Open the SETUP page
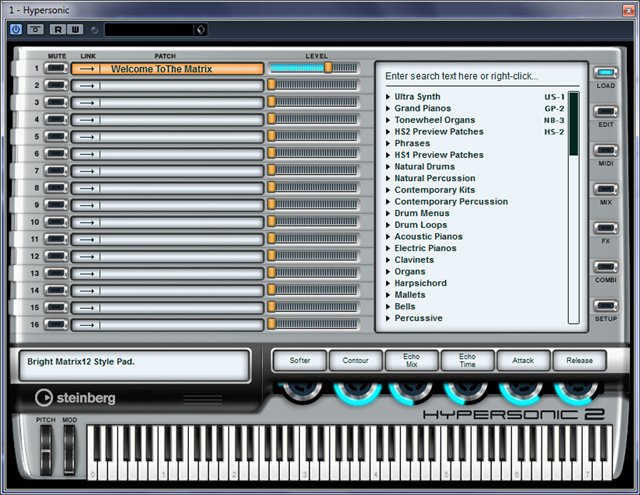The image size is (640, 495). tap(606, 306)
